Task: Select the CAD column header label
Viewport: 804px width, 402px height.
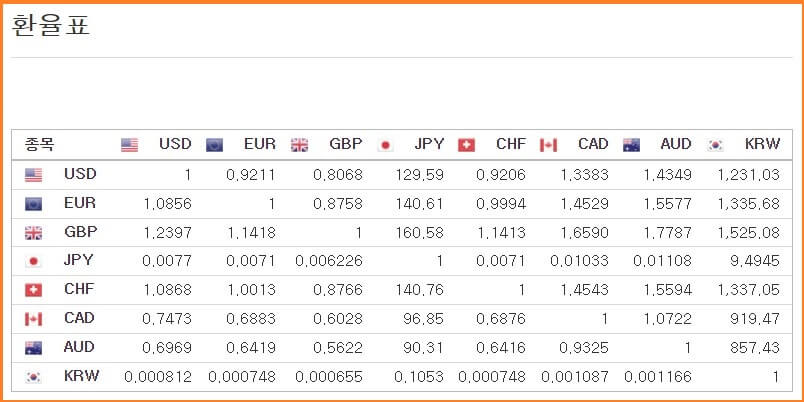Action: [x=593, y=144]
